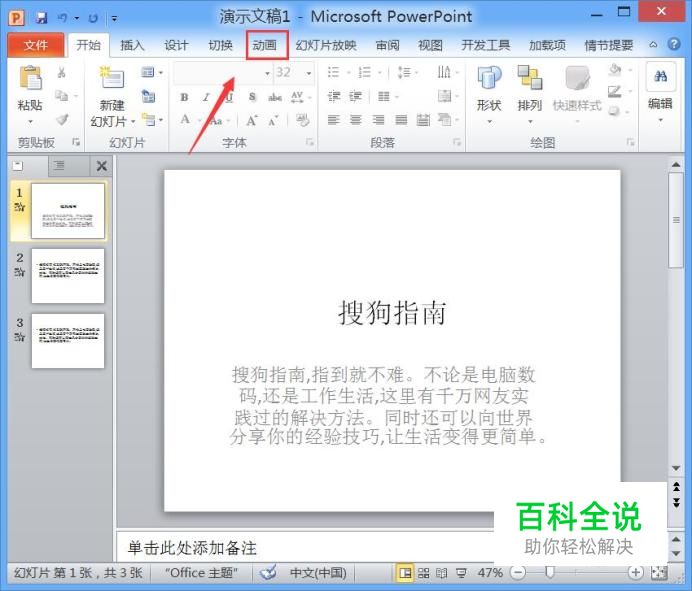The image size is (692, 591).
Task: Open the font name dropdown
Action: coord(267,73)
